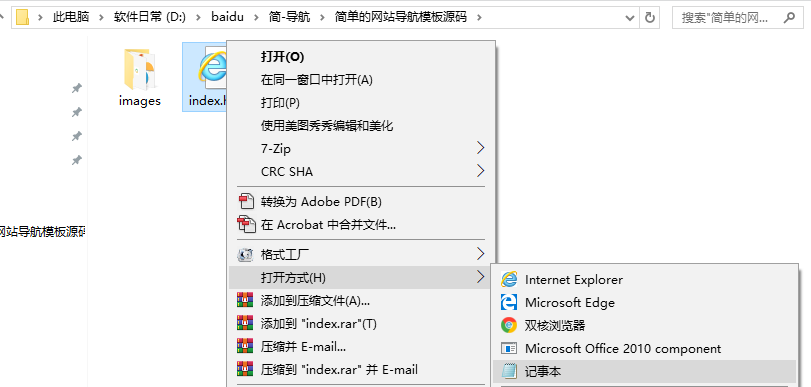
Task: Open the images folder icon
Action: click(x=139, y=69)
